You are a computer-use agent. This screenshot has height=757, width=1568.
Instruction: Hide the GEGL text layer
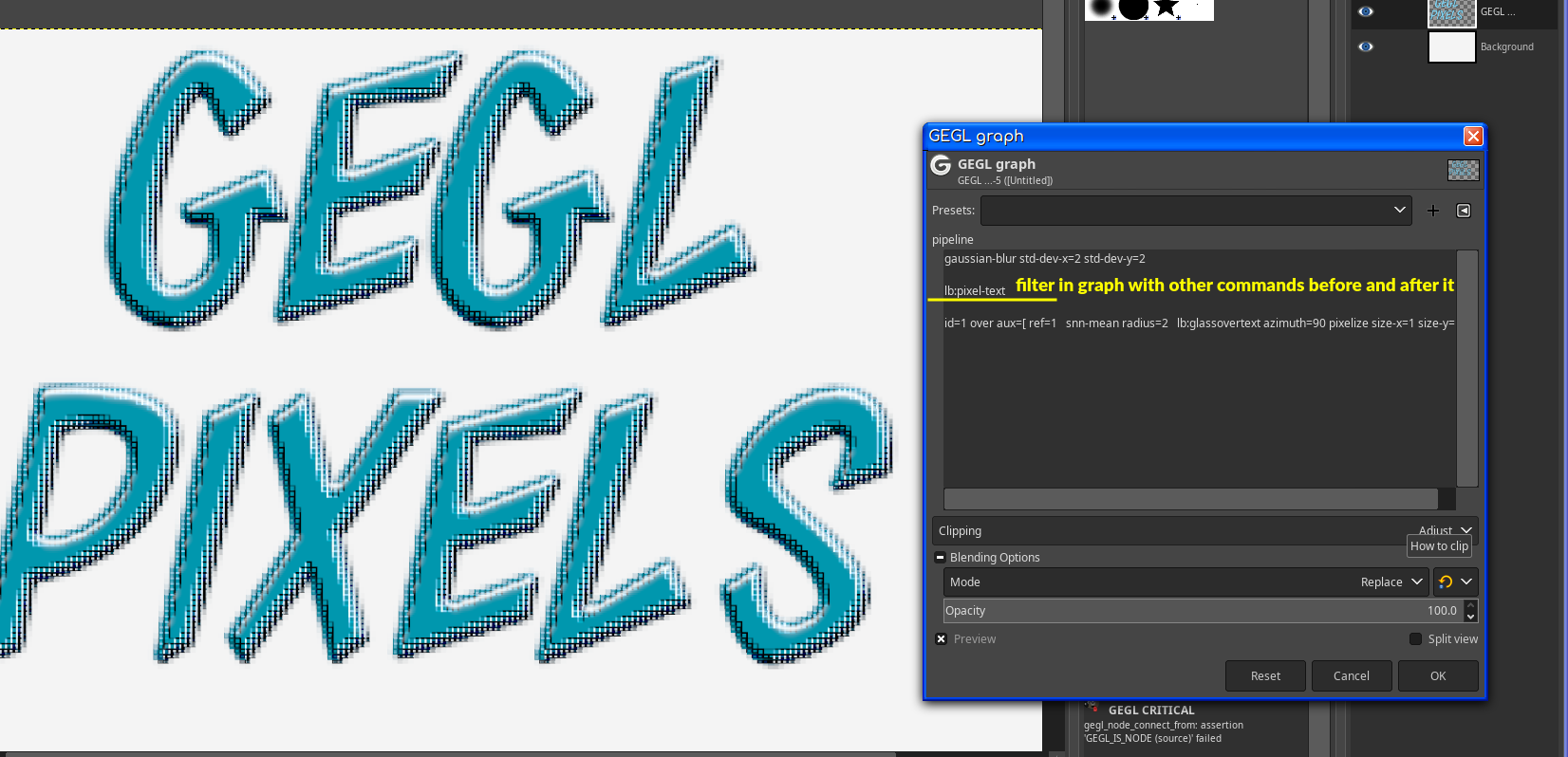pos(1366,11)
